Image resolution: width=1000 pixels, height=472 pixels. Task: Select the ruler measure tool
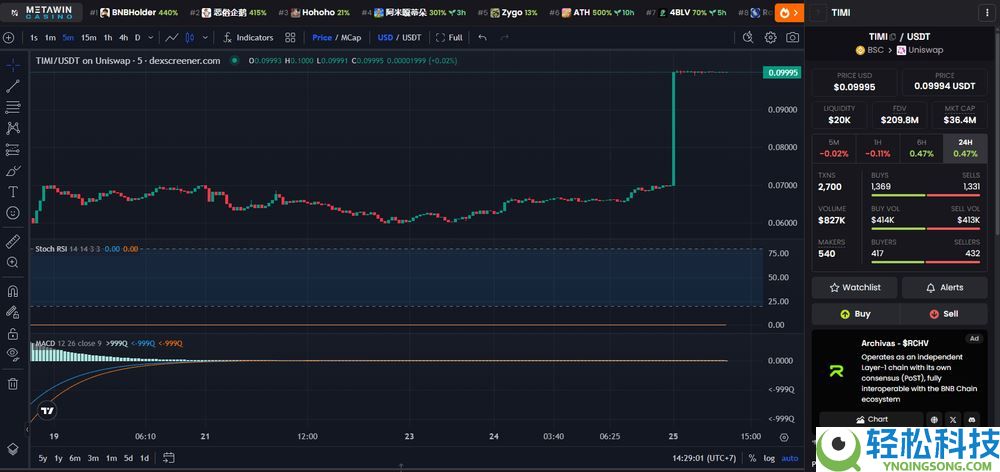[x=13, y=241]
